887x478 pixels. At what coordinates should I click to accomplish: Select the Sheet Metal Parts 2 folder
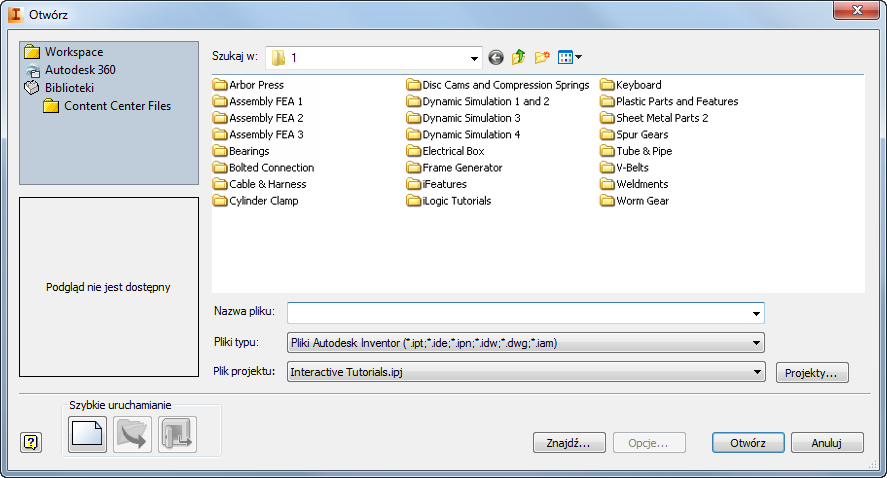[654, 118]
